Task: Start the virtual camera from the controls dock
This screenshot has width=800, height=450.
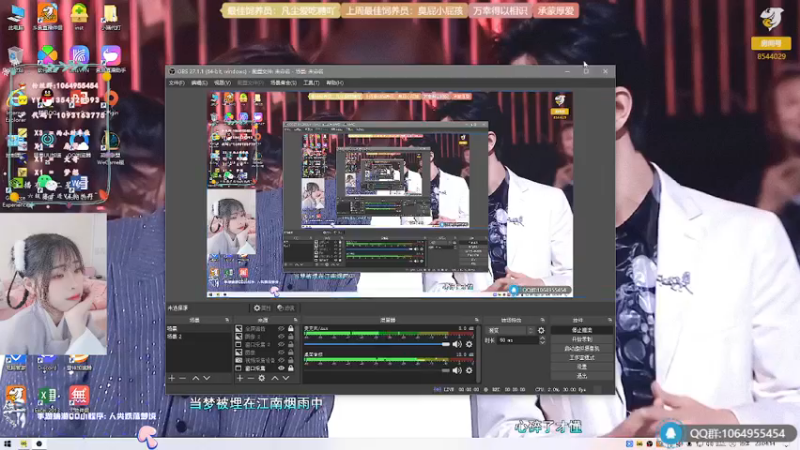Action: coord(582,348)
